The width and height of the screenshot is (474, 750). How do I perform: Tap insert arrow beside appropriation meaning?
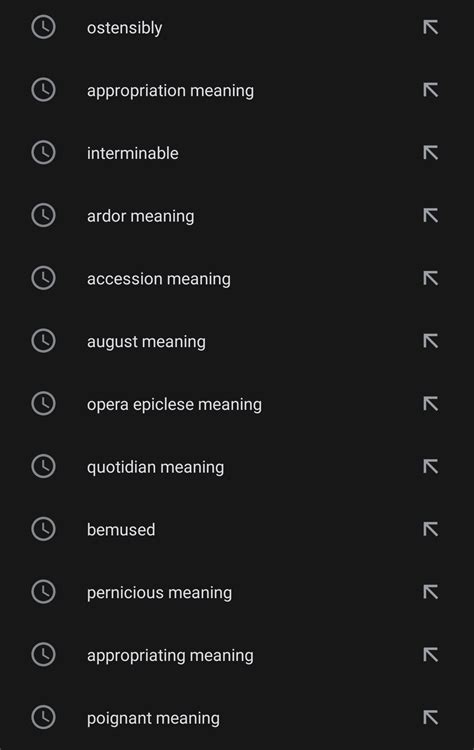[430, 90]
